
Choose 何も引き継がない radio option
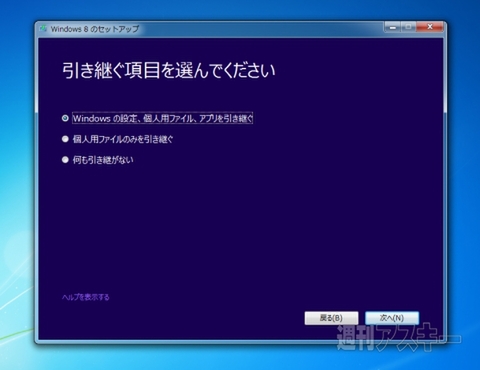pyautogui.click(x=65, y=160)
